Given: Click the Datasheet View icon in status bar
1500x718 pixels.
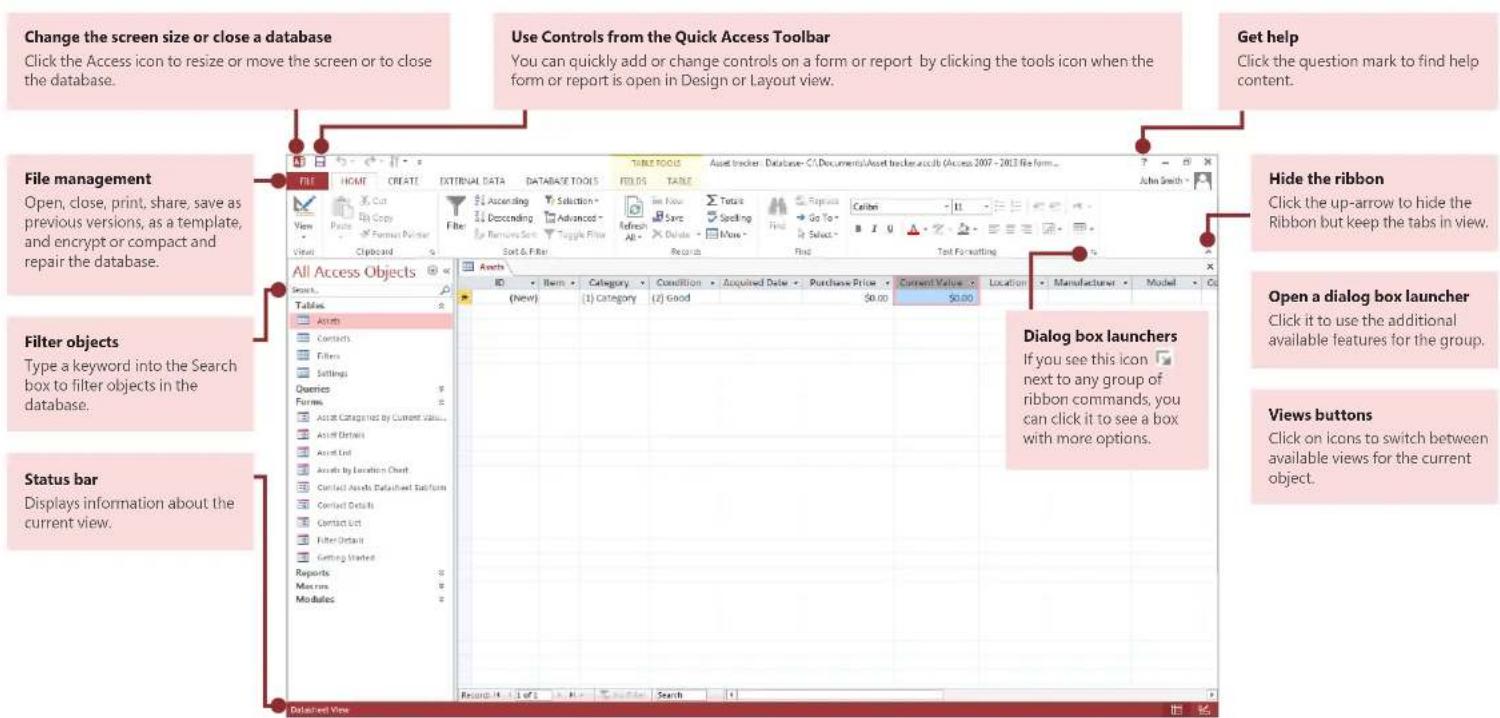Looking at the screenshot, I should click(x=1178, y=709).
